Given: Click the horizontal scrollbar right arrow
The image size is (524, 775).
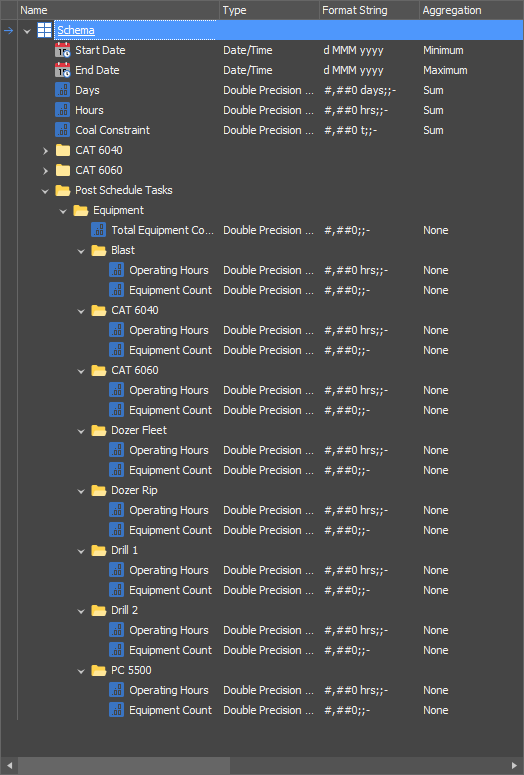Looking at the screenshot, I should point(514,766).
